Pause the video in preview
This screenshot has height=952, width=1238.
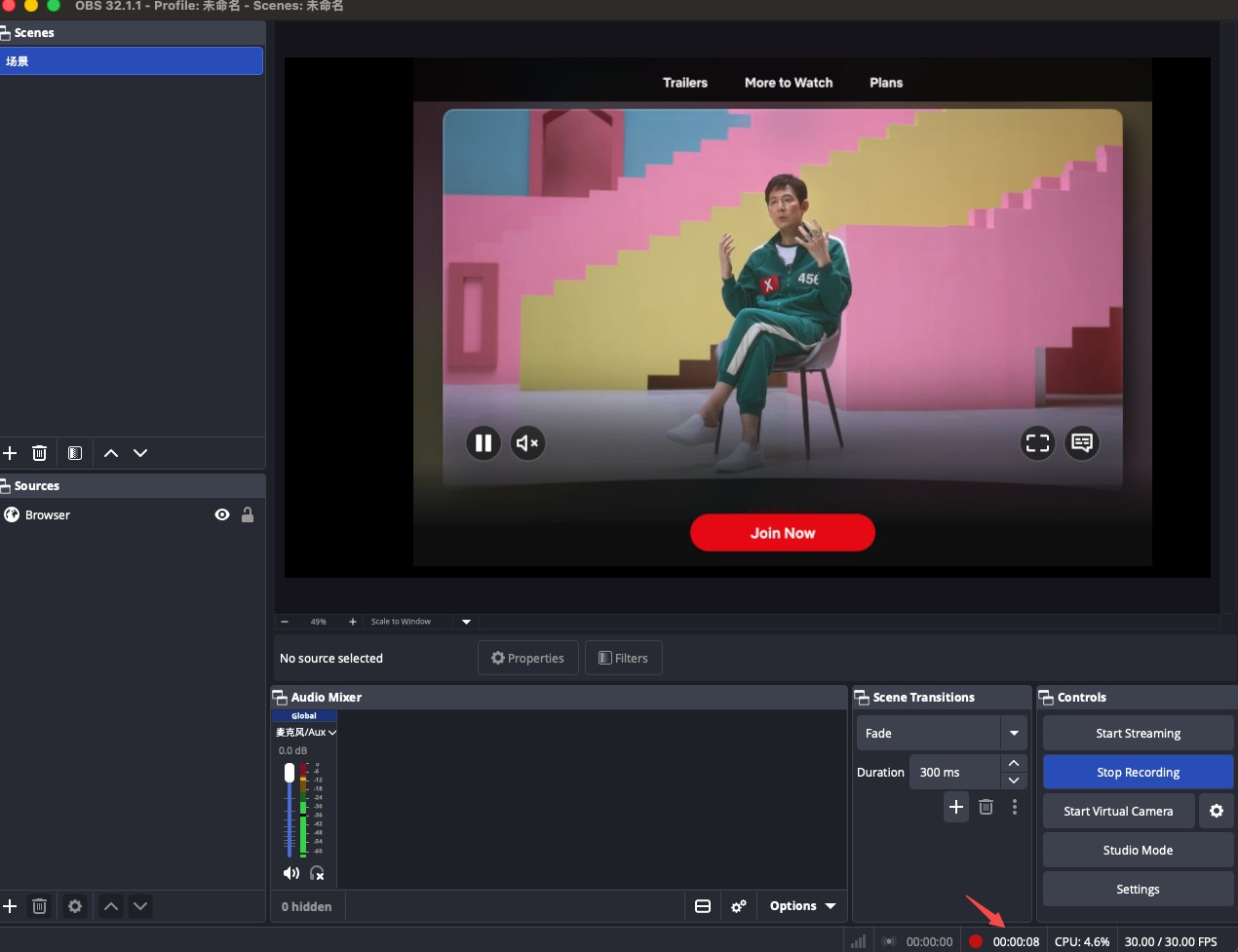pyautogui.click(x=483, y=443)
